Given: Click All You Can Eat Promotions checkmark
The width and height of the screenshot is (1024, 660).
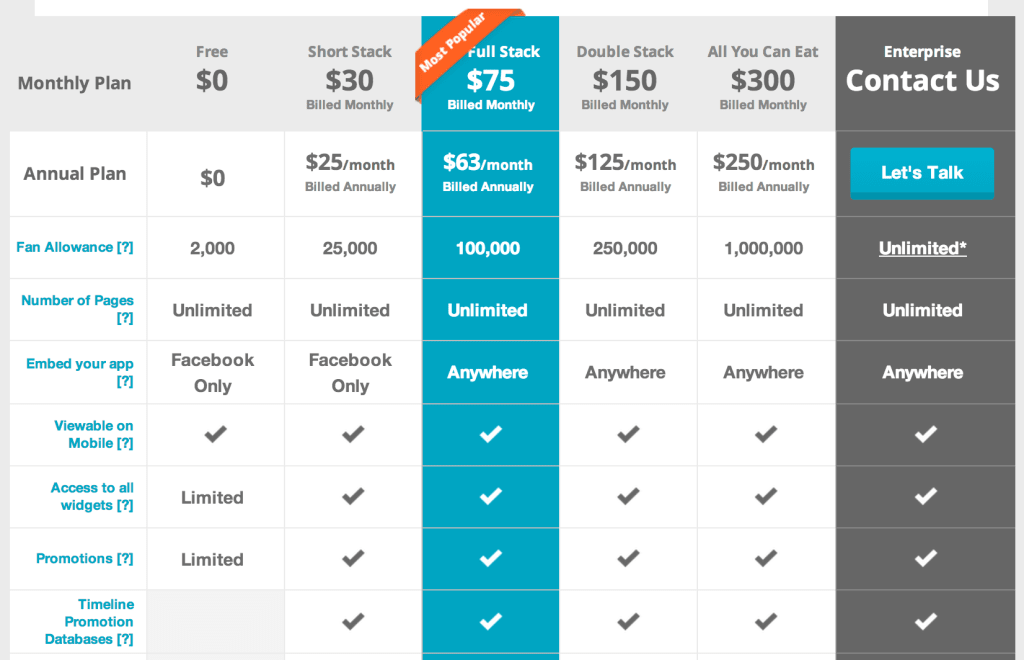Looking at the screenshot, I should pos(765,558).
